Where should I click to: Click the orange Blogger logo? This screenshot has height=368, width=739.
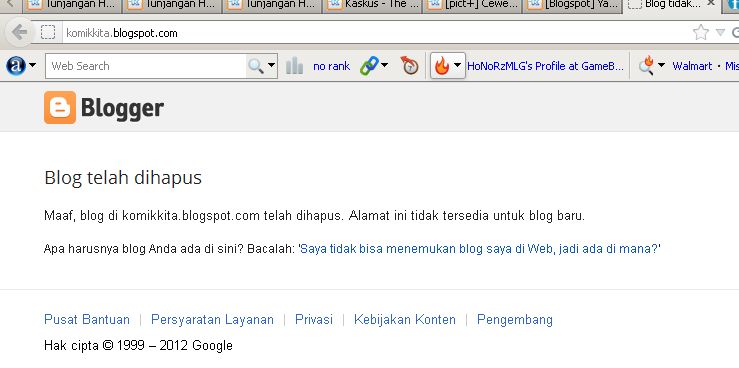tap(60, 107)
